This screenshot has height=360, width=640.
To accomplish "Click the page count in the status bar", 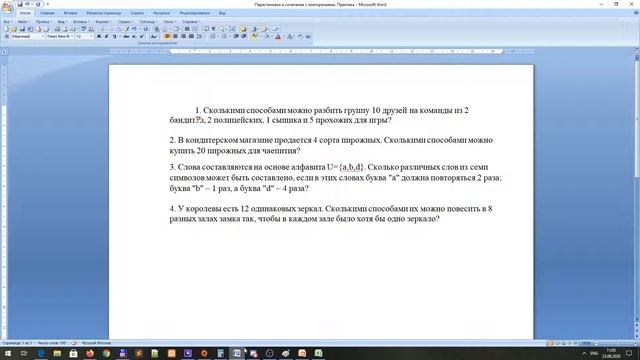I will [17, 343].
